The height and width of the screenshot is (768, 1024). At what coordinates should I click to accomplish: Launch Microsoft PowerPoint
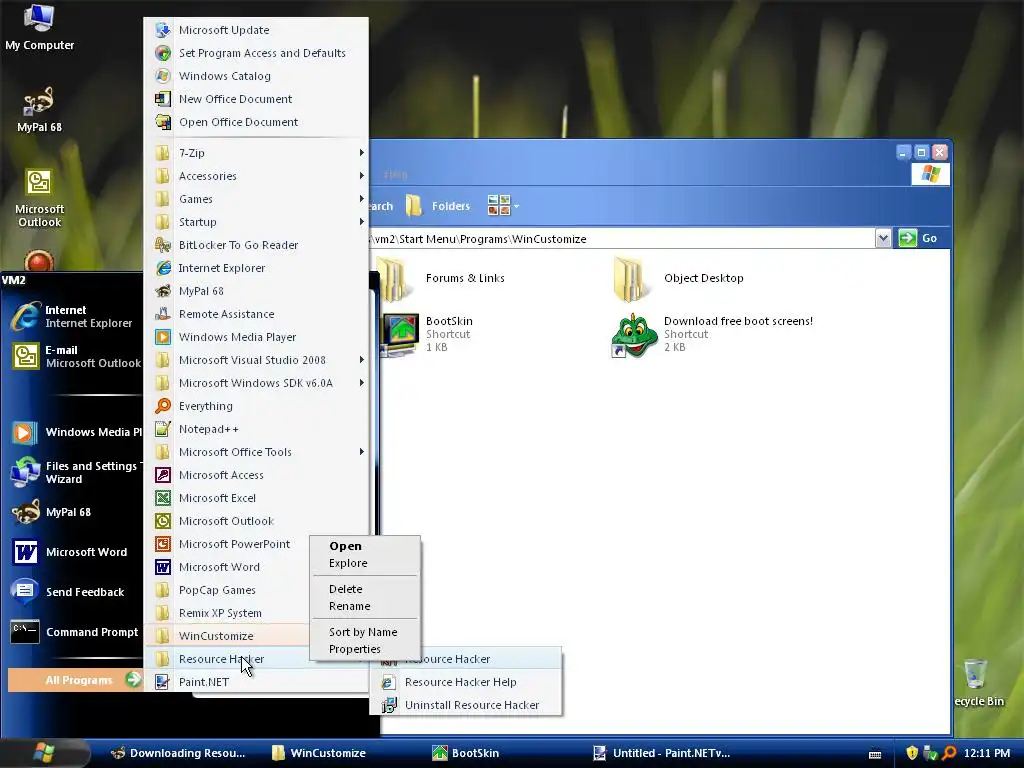pos(229,544)
